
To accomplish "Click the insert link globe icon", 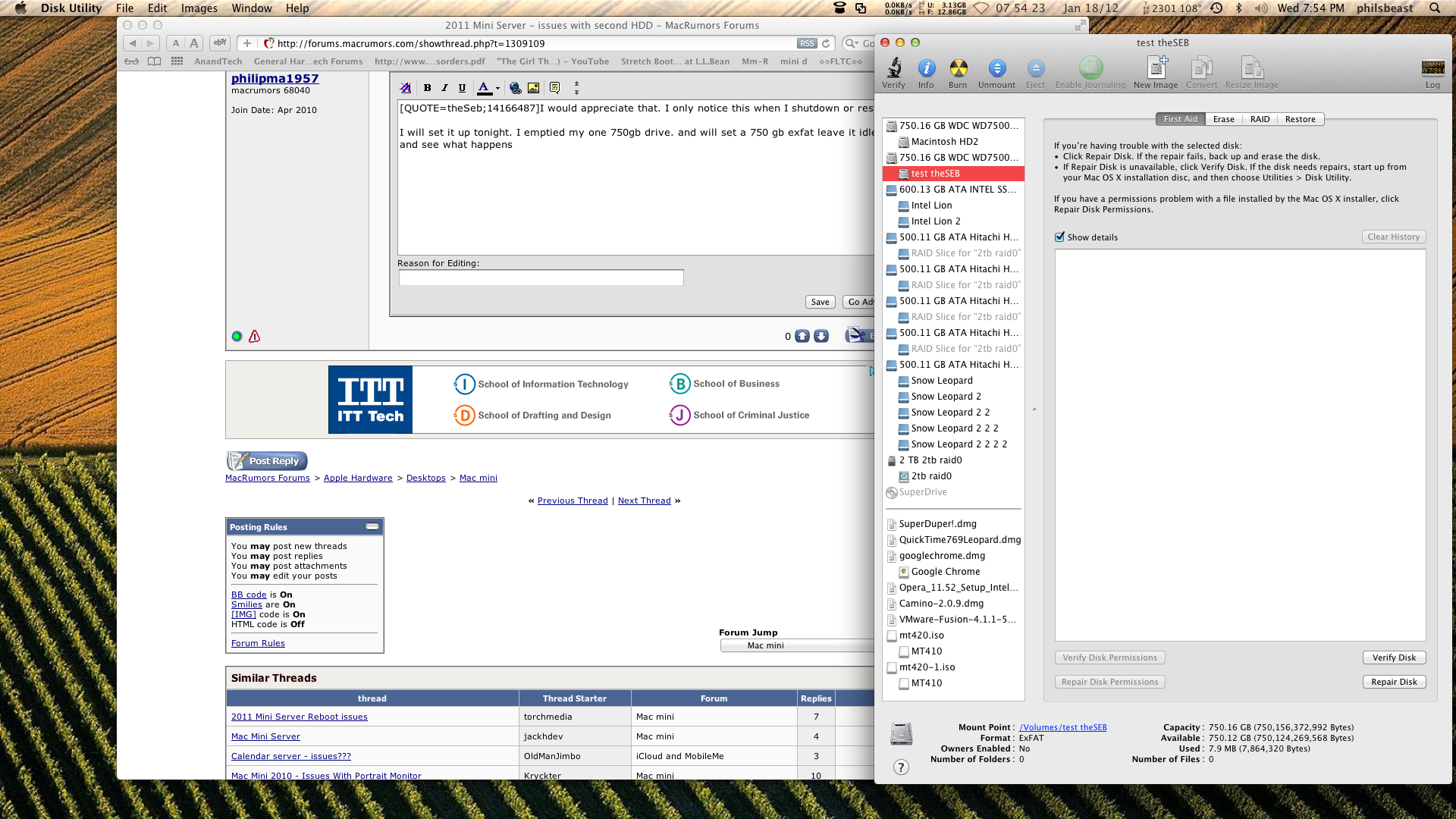I will click(516, 88).
